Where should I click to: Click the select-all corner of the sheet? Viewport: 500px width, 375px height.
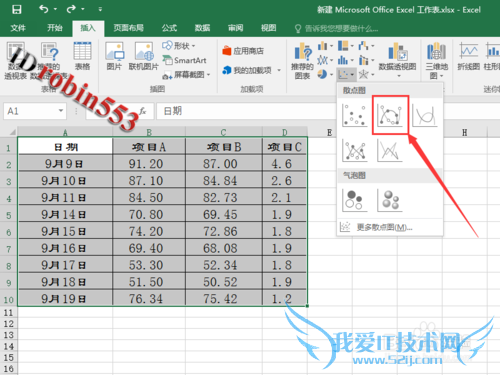[12, 132]
